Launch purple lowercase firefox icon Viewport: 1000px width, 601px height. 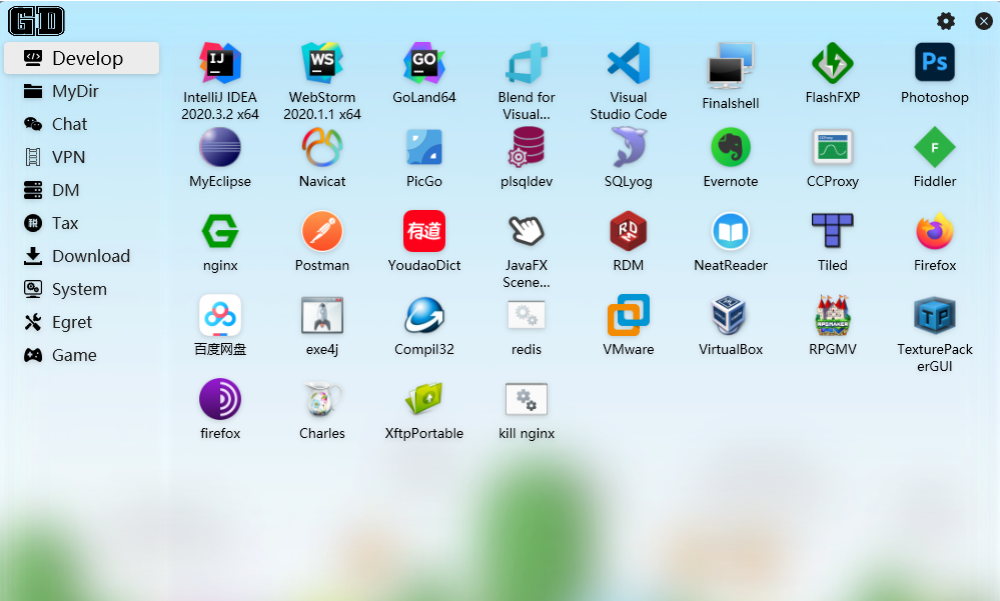220,399
